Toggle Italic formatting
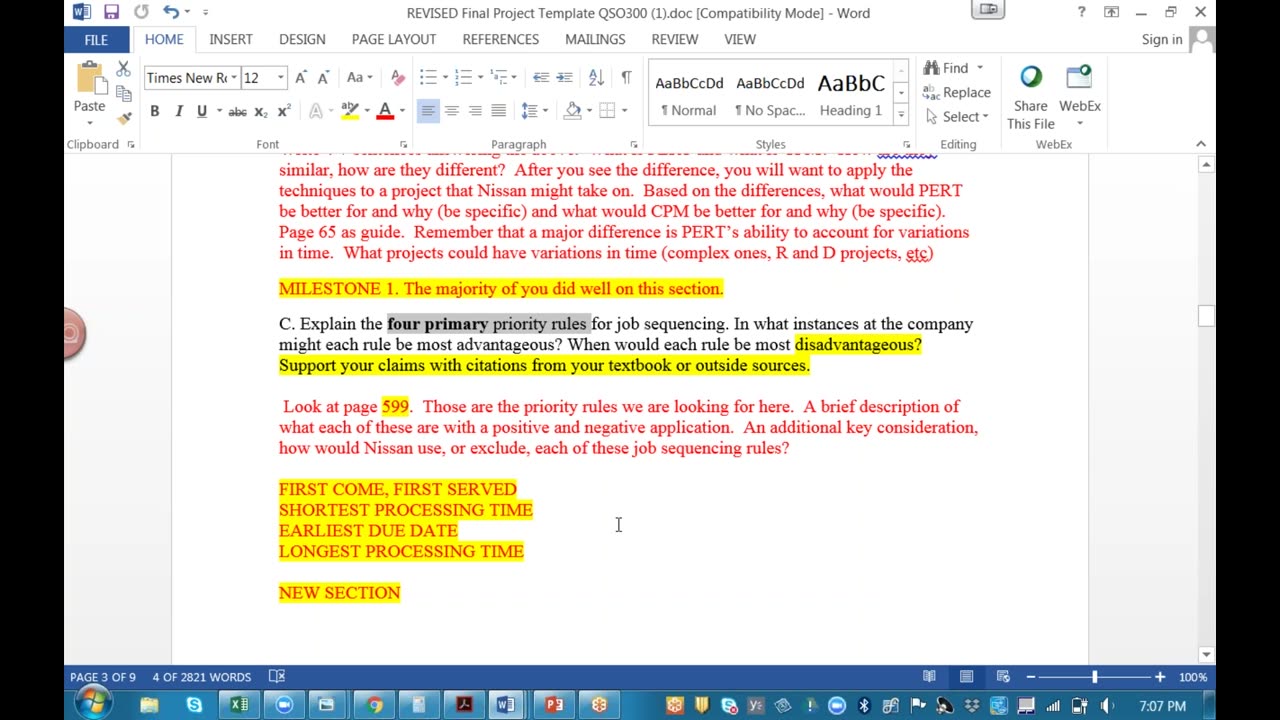The height and width of the screenshot is (720, 1280). [x=179, y=111]
